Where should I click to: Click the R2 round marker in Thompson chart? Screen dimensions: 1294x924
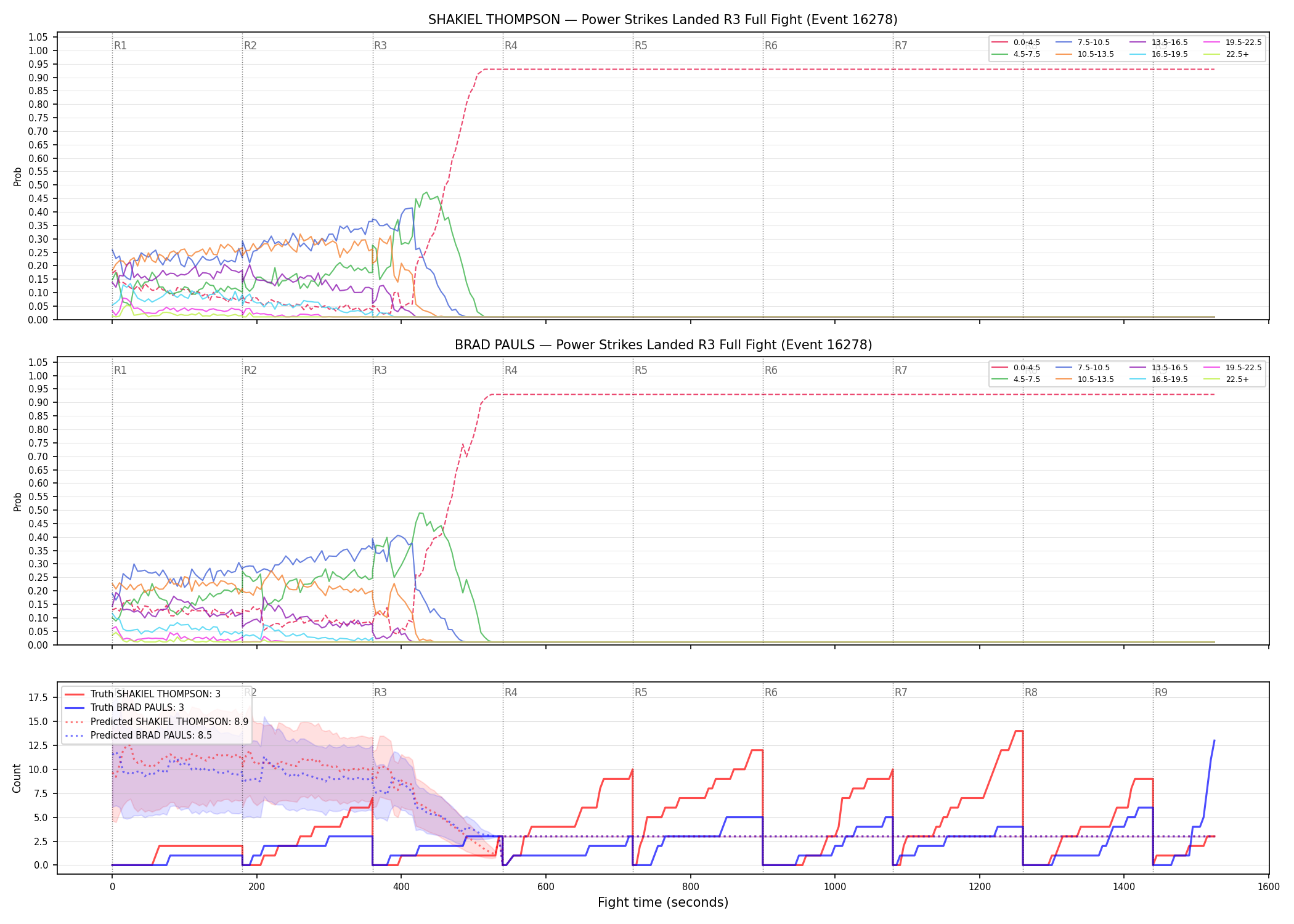(x=250, y=46)
